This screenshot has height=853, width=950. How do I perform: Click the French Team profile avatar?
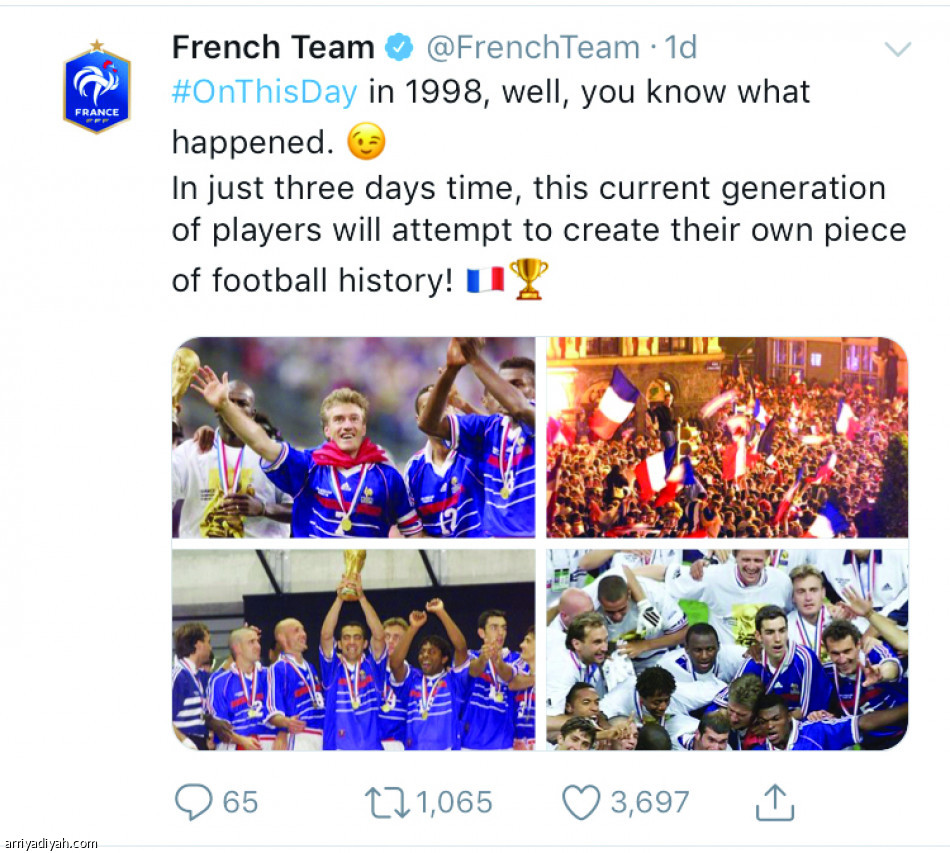[97, 88]
